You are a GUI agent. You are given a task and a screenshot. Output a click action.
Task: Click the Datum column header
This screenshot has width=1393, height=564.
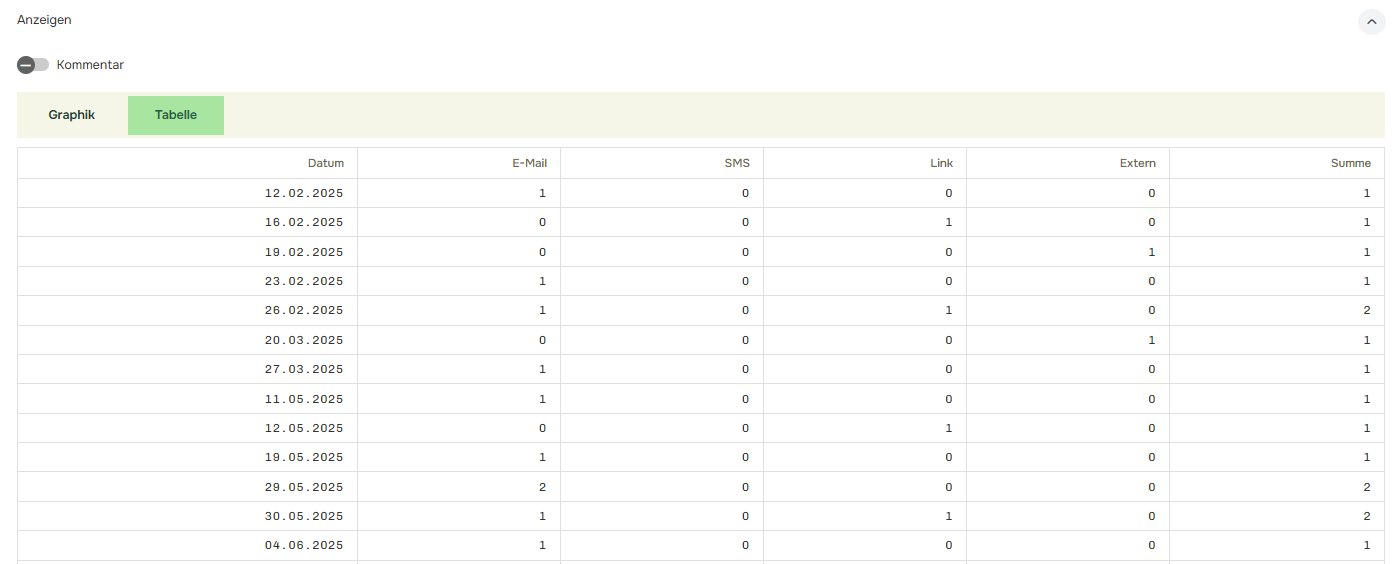pos(325,163)
